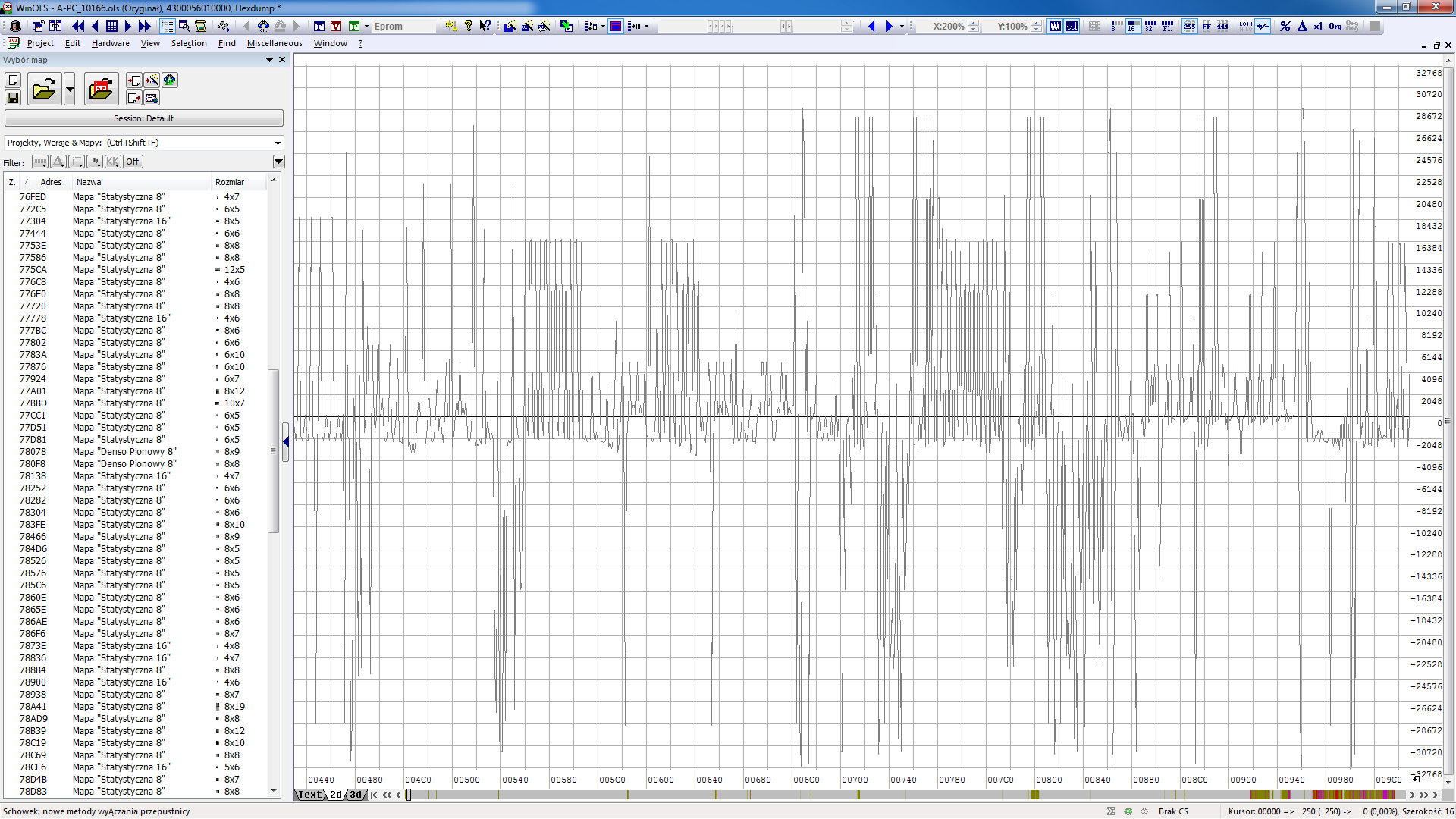Expand the arrow beside the open folder button
The height and width of the screenshot is (819, 1456).
tap(70, 89)
